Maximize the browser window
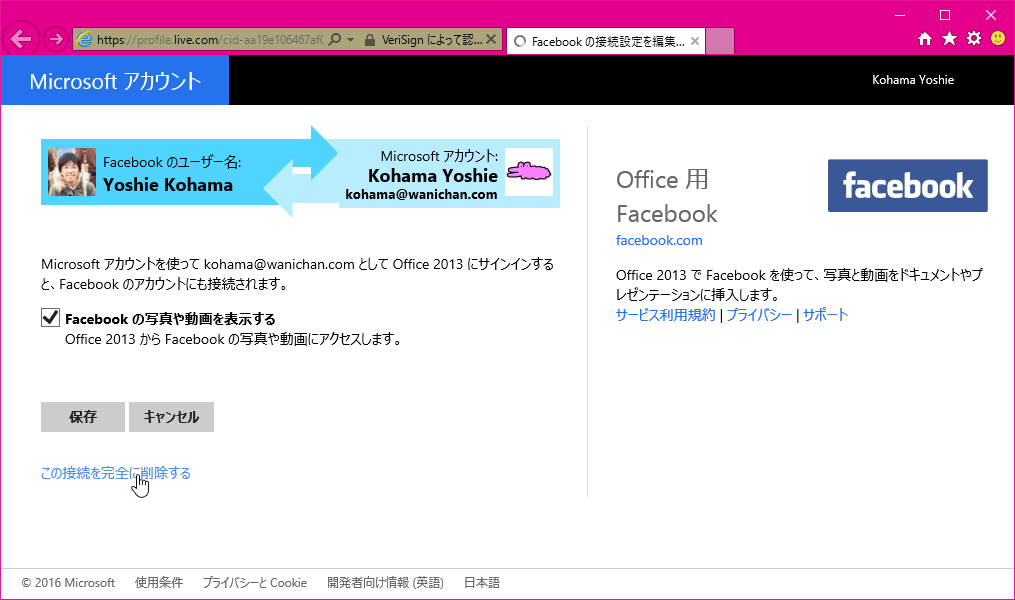Image resolution: width=1015 pixels, height=600 pixels. (x=945, y=15)
